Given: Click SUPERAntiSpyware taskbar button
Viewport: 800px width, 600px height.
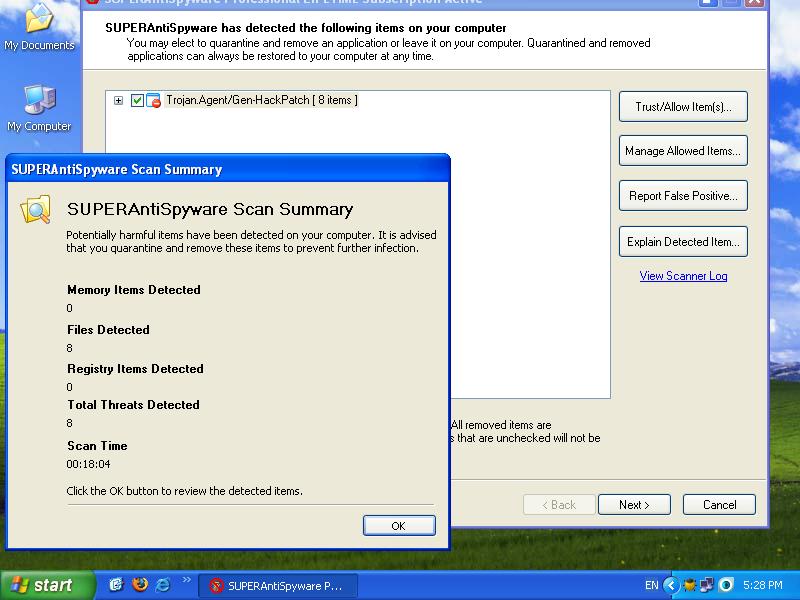Looking at the screenshot, I should [x=278, y=586].
